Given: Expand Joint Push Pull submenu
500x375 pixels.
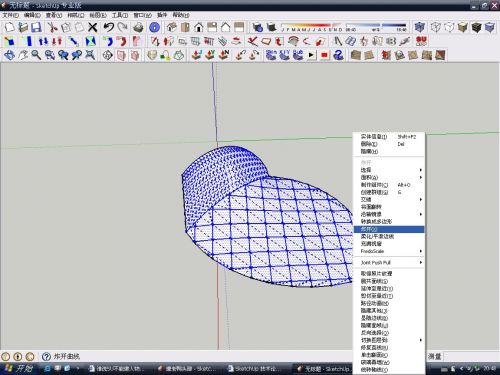Looking at the screenshot, I should (x=389, y=263).
